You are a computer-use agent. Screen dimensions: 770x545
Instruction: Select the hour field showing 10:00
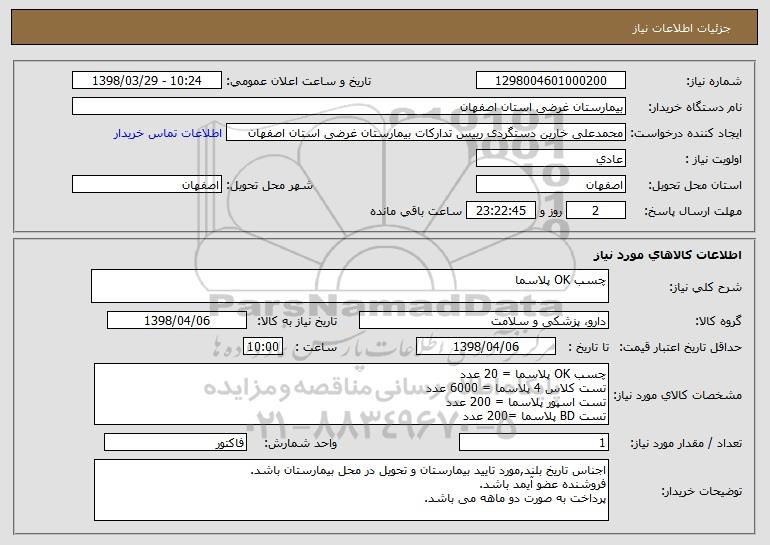tap(263, 347)
